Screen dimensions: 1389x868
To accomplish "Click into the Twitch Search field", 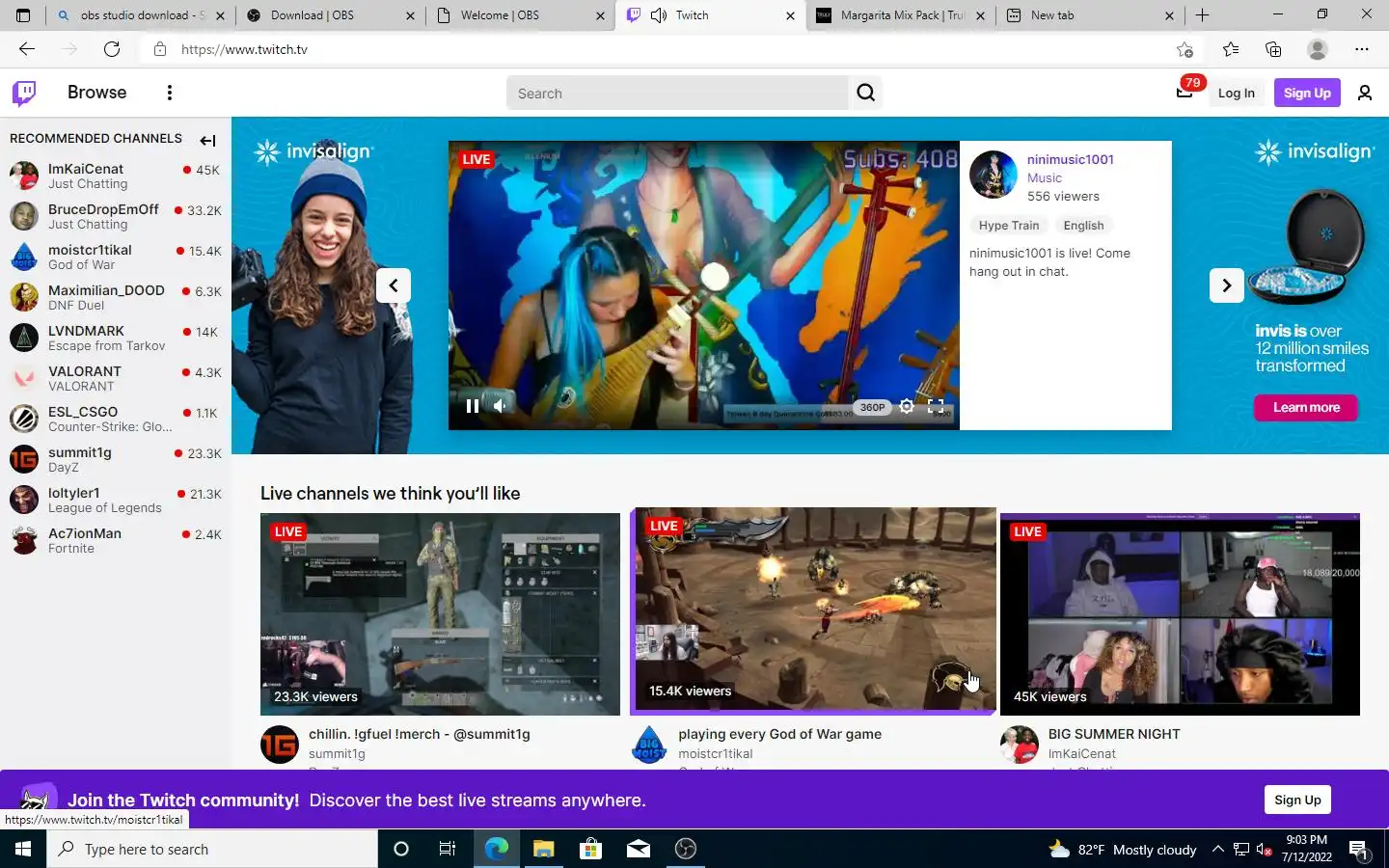I will coord(677,93).
